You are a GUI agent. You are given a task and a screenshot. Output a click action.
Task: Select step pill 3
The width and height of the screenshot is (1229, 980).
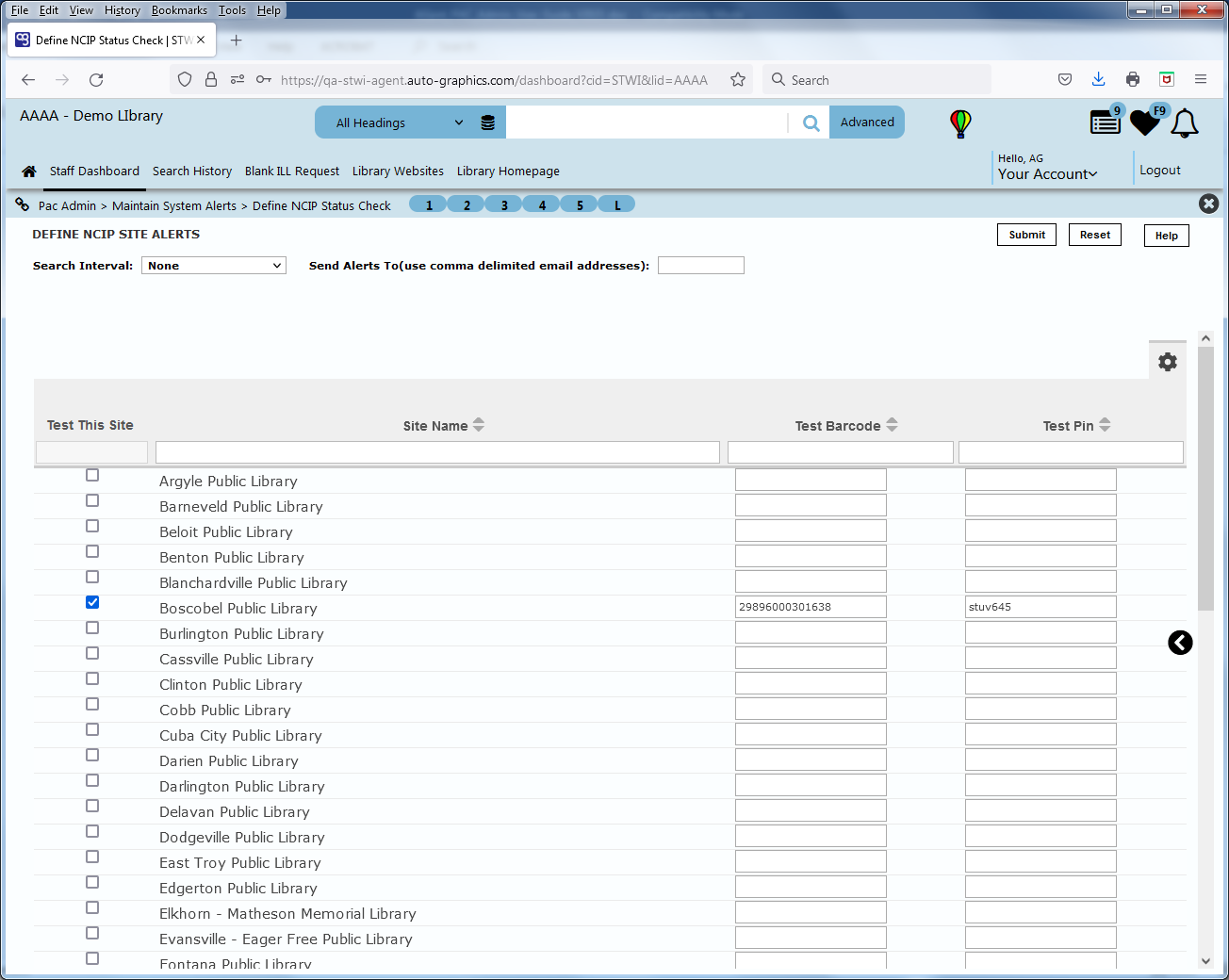(x=504, y=204)
